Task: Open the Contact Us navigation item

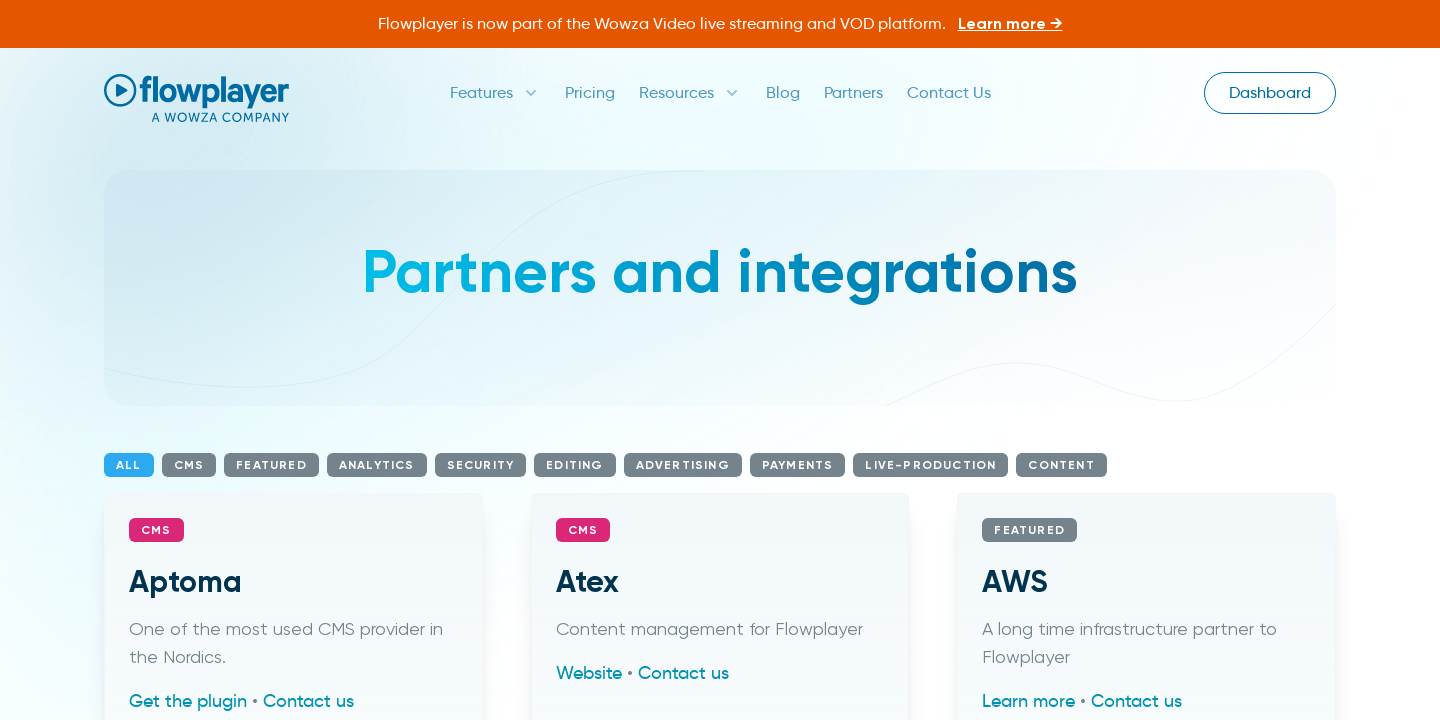Action: (x=948, y=93)
